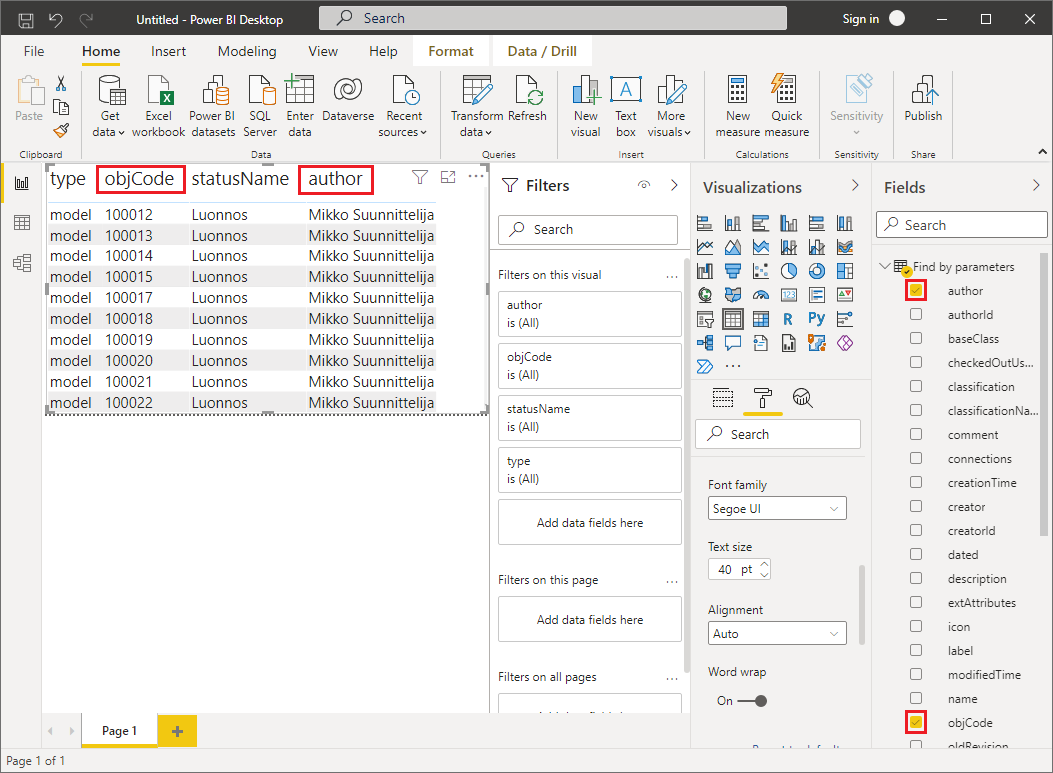Open the Modeling ribbon tab
The image size is (1053, 773).
click(247, 51)
